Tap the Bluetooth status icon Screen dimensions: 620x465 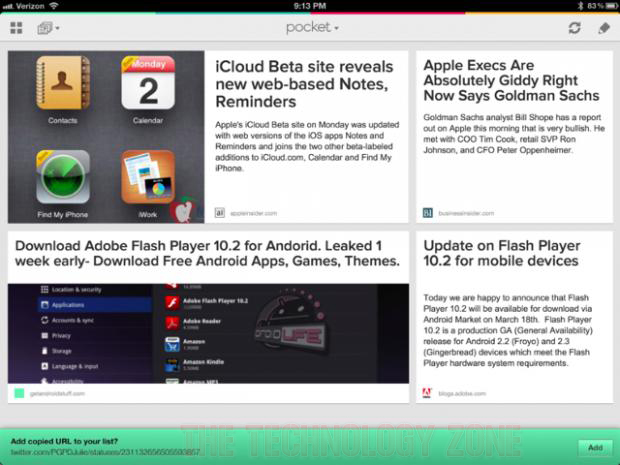tap(580, 6)
